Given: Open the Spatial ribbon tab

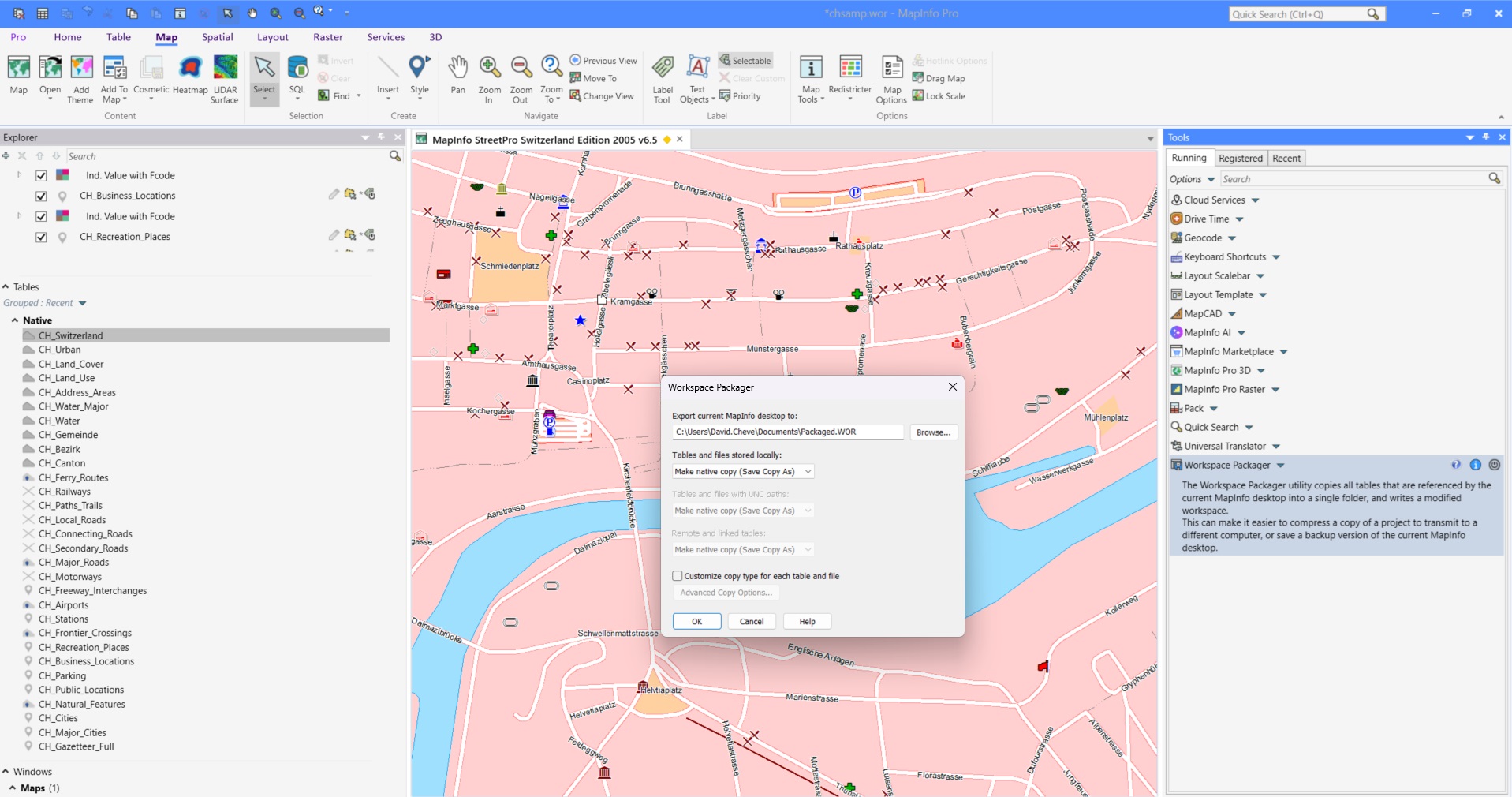Looking at the screenshot, I should click(218, 37).
